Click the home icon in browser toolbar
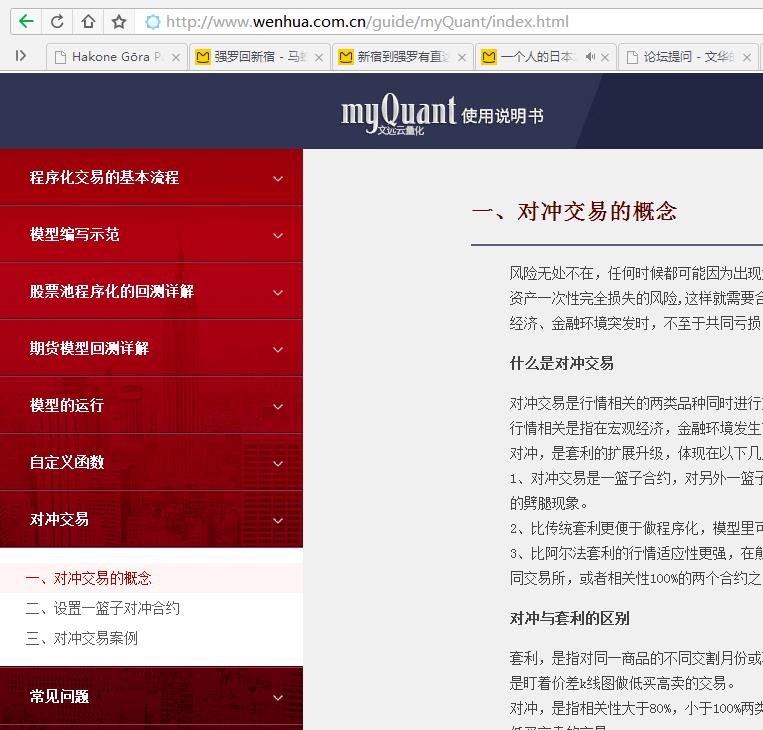 tap(88, 21)
